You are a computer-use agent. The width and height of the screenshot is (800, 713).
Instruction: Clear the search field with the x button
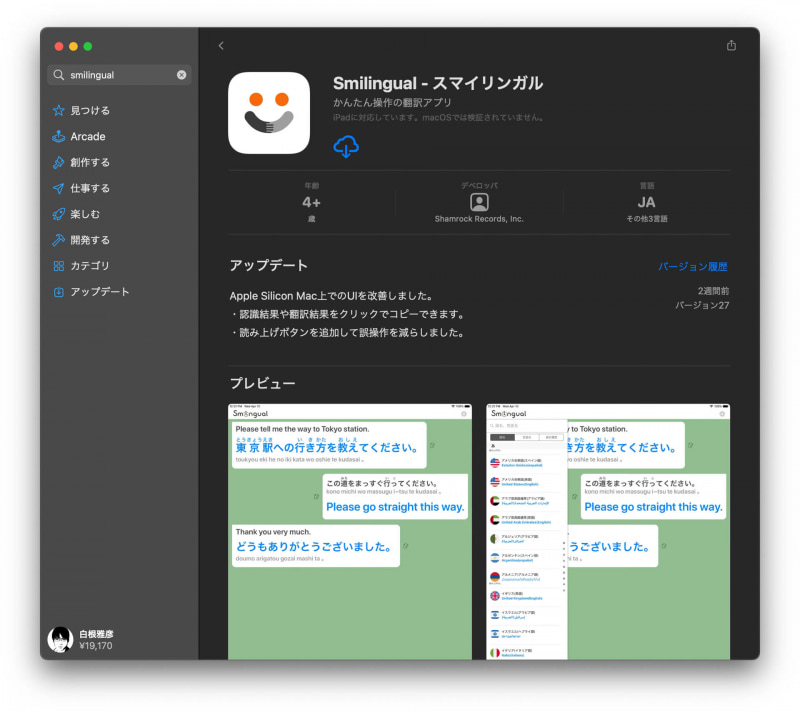[x=184, y=74]
